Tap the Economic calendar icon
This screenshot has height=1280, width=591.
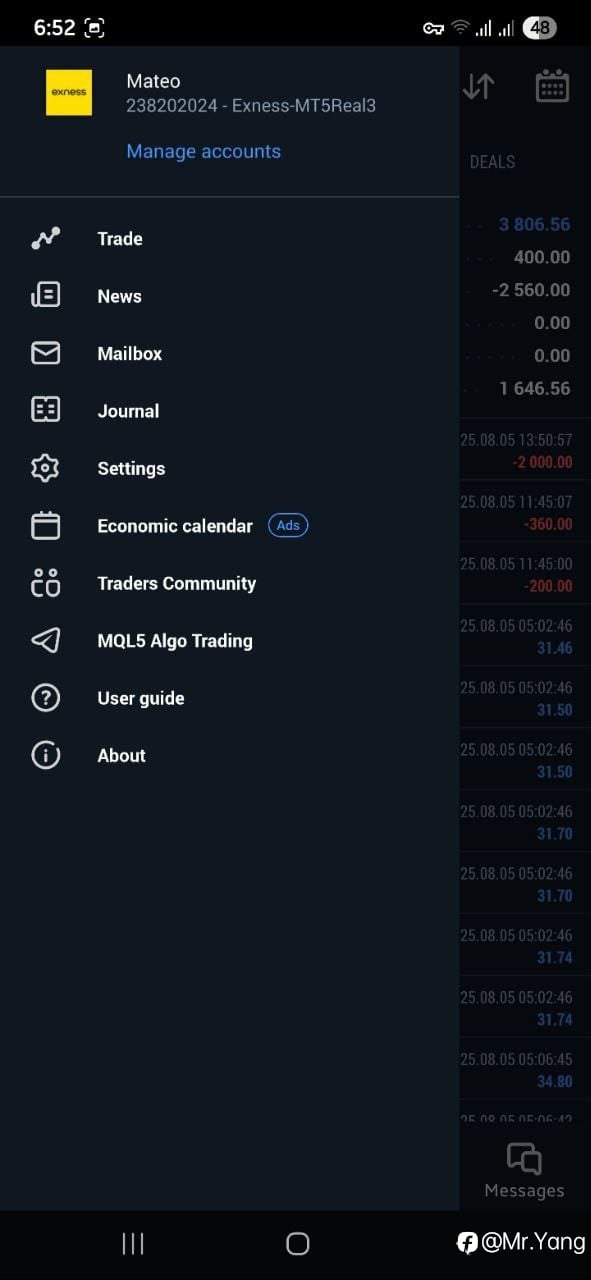coord(45,525)
